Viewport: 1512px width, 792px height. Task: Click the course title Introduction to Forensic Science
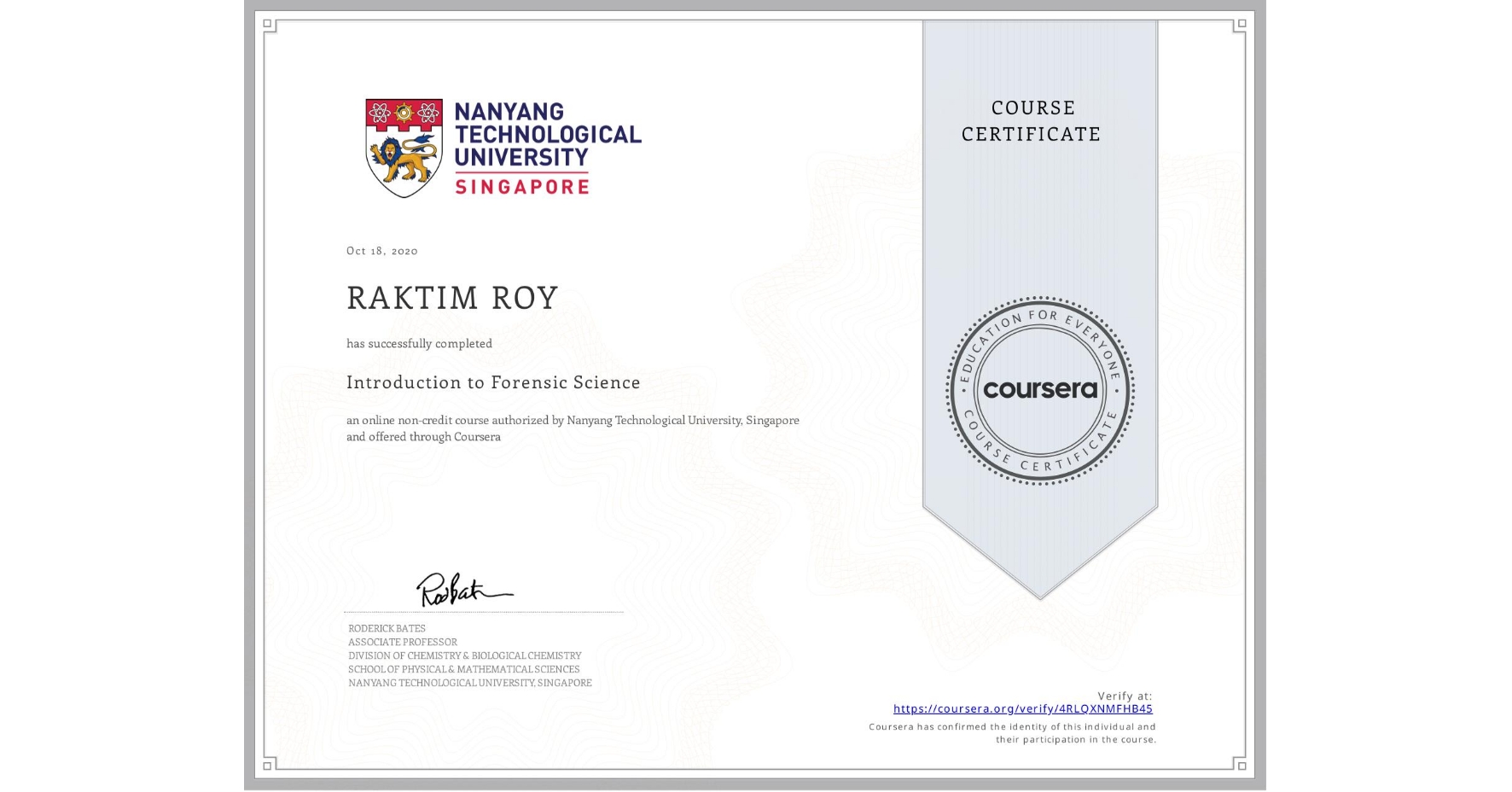(493, 382)
